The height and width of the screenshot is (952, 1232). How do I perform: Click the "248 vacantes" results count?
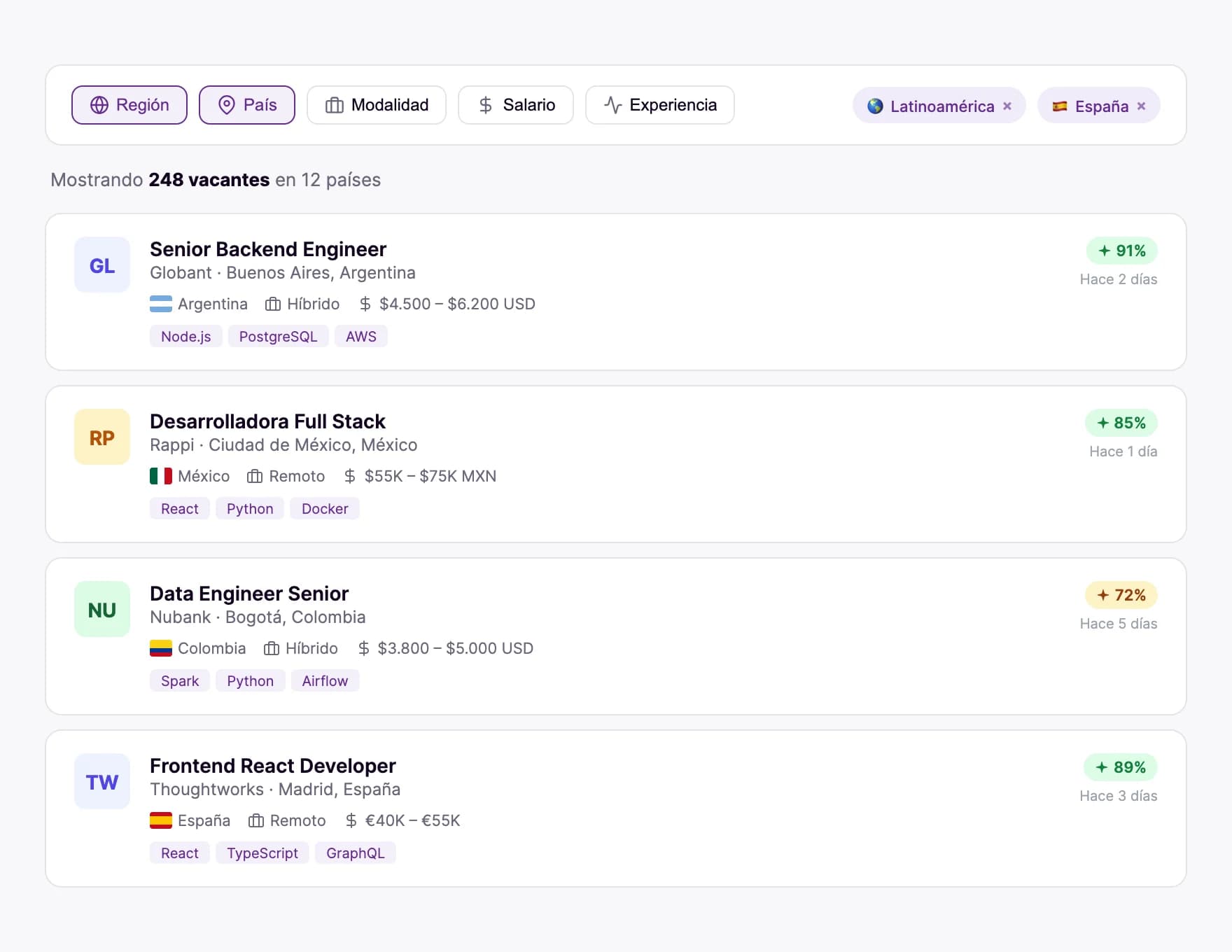coord(209,180)
